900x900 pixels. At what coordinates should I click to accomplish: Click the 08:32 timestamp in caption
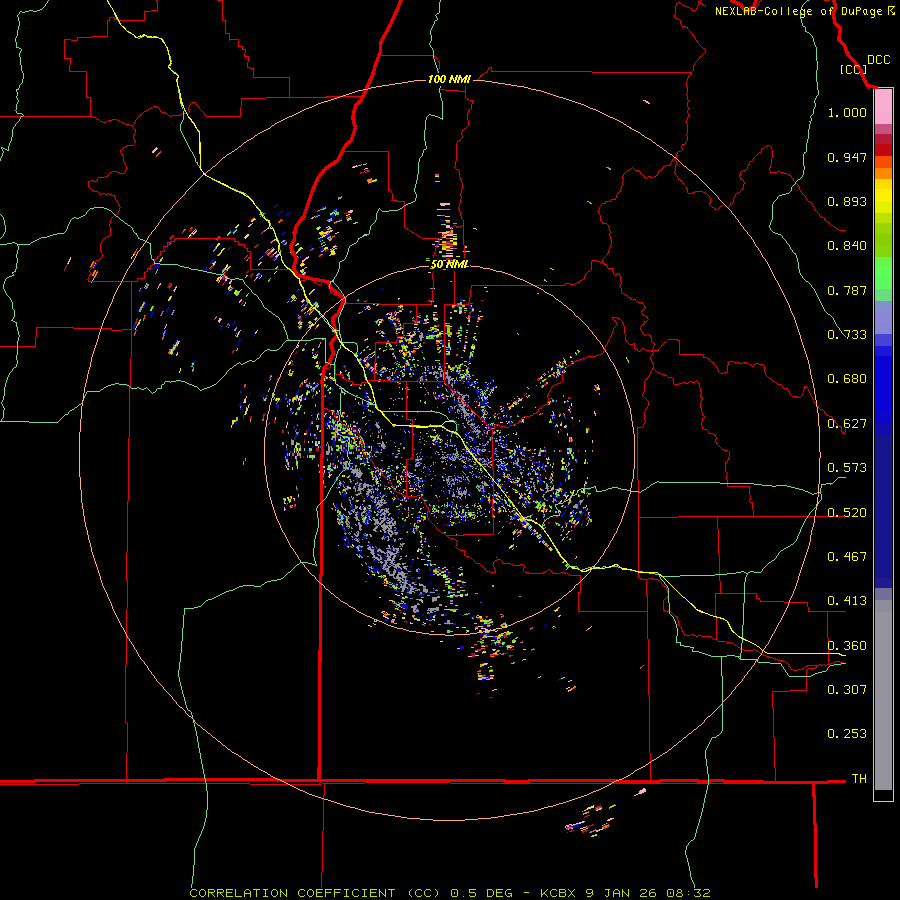[x=688, y=893]
